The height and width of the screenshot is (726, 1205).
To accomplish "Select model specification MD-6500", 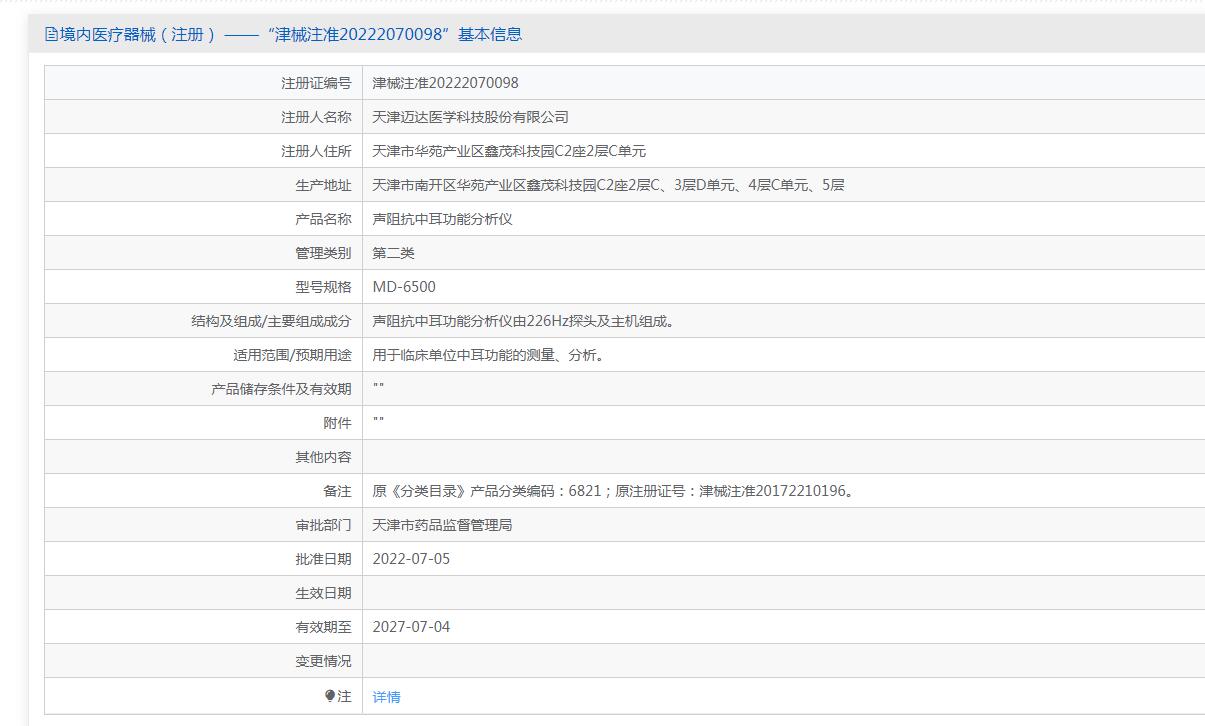I will pos(404,287).
